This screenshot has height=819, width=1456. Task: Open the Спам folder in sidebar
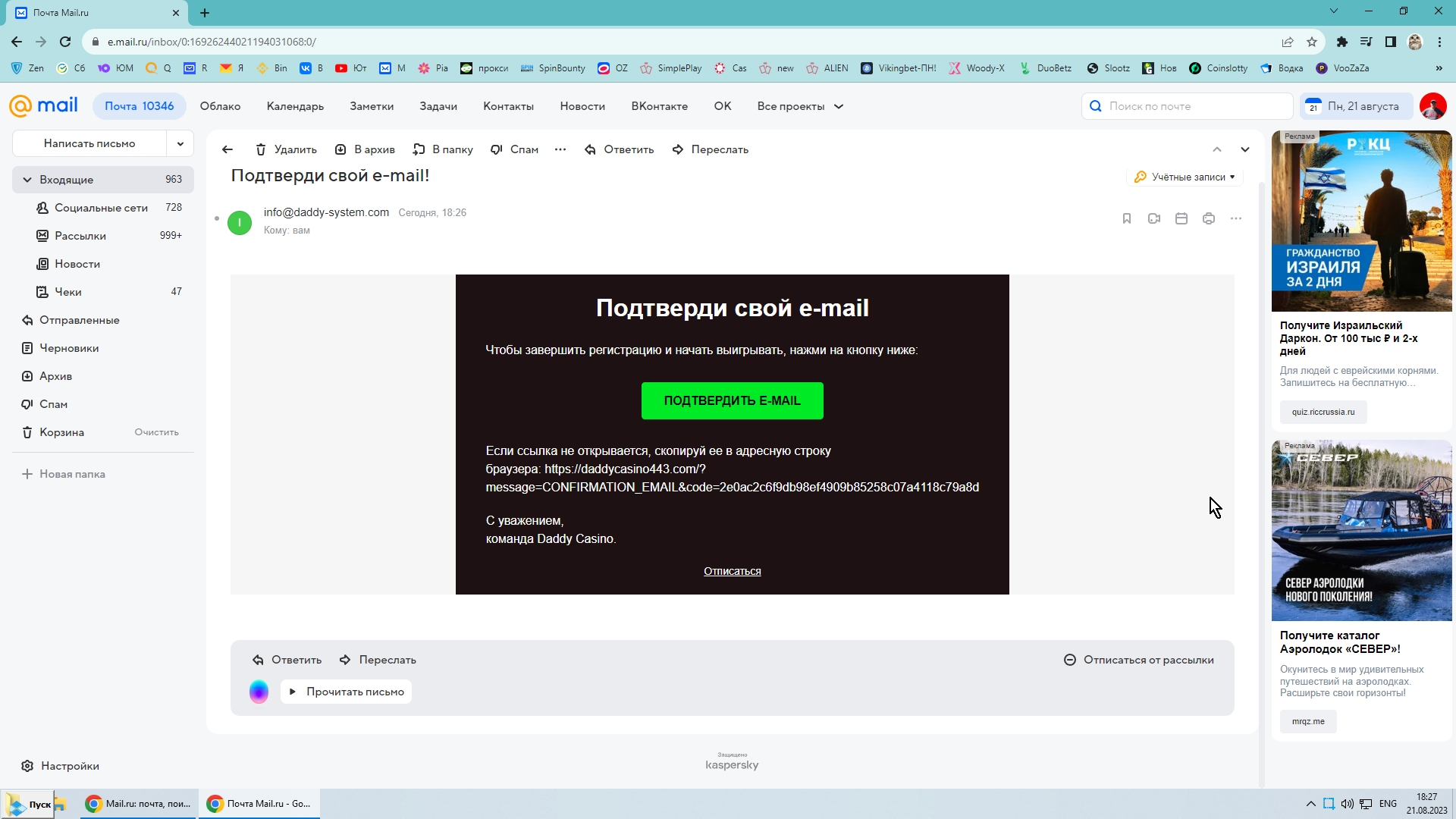pyautogui.click(x=53, y=404)
